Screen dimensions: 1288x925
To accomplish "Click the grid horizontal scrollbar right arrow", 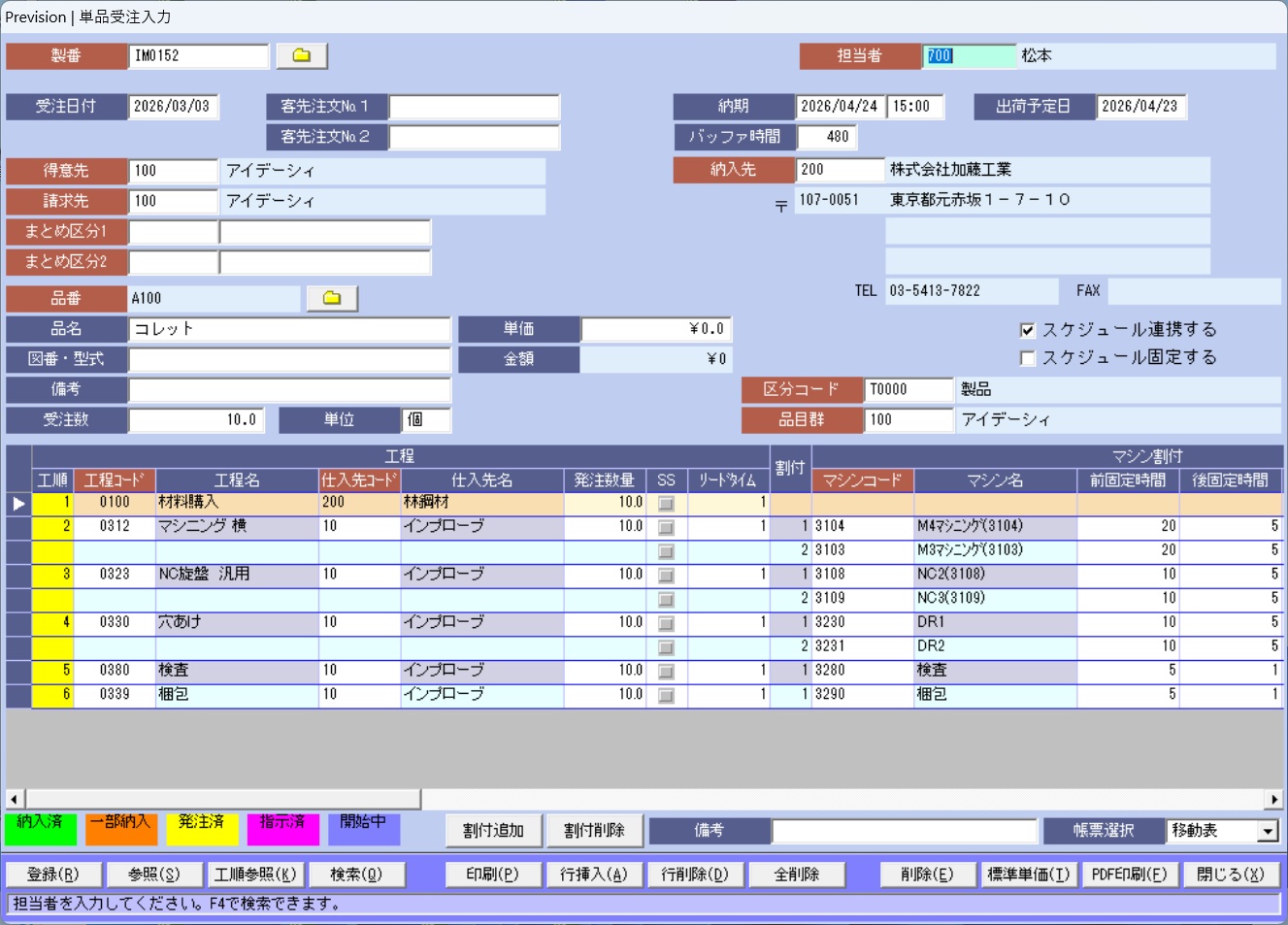I will (1273, 799).
